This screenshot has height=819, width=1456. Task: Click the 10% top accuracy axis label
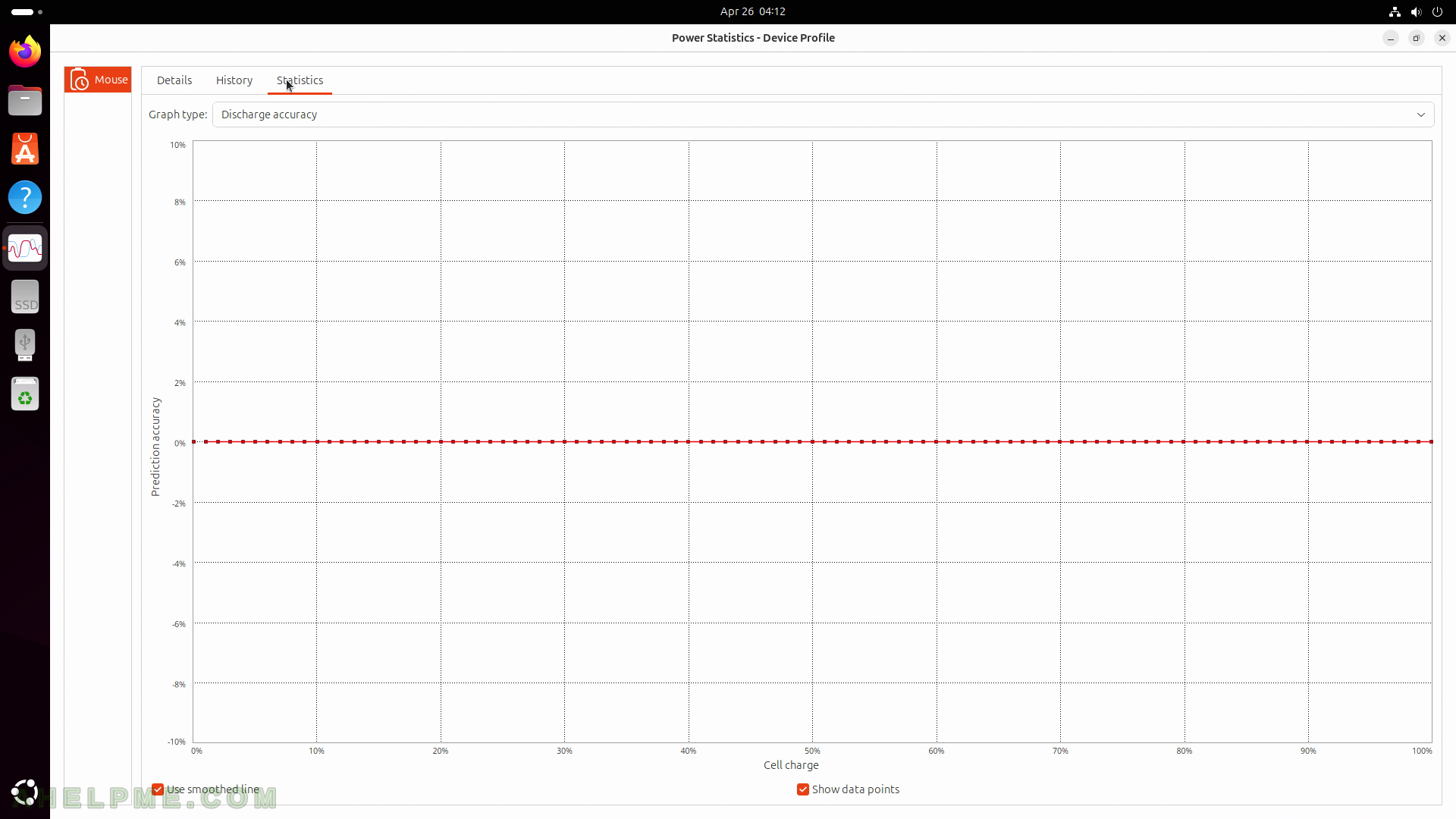(177, 145)
